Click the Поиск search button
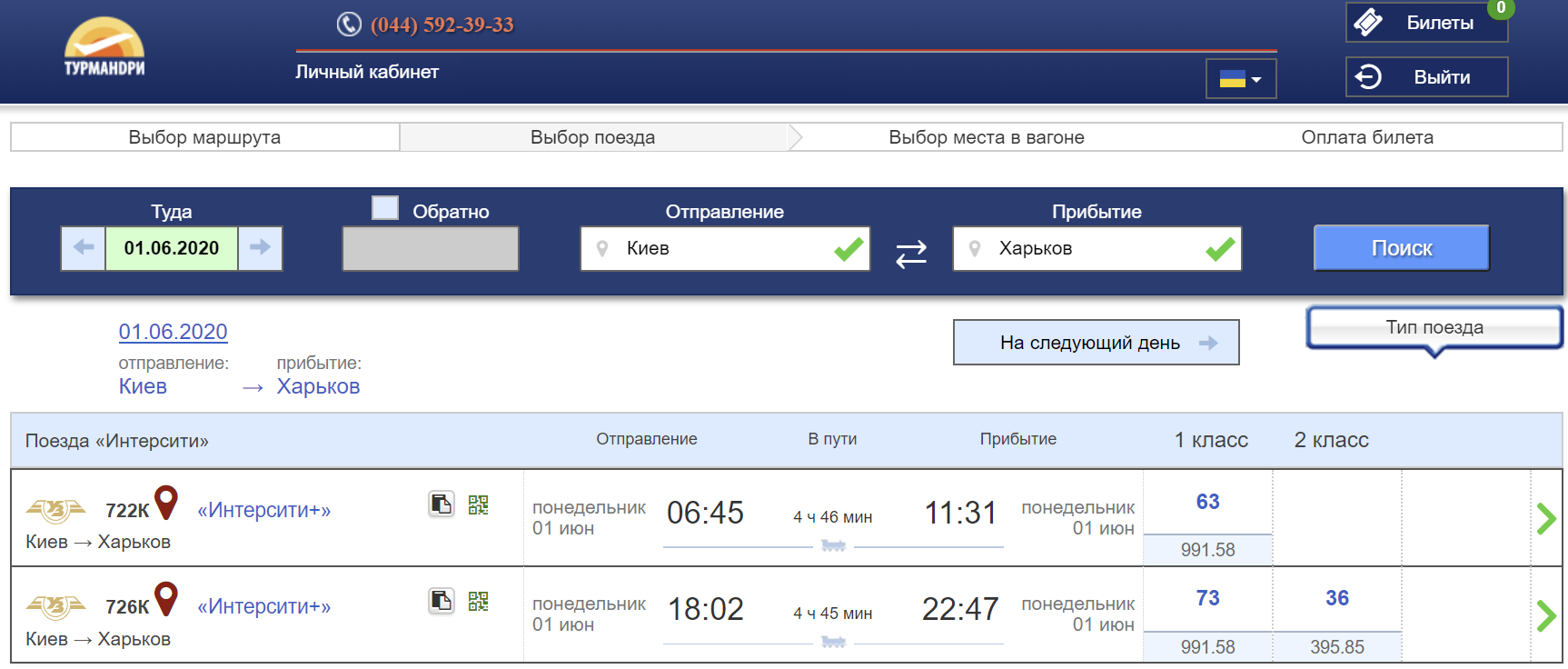The width and height of the screenshot is (1568, 669). (x=1402, y=248)
